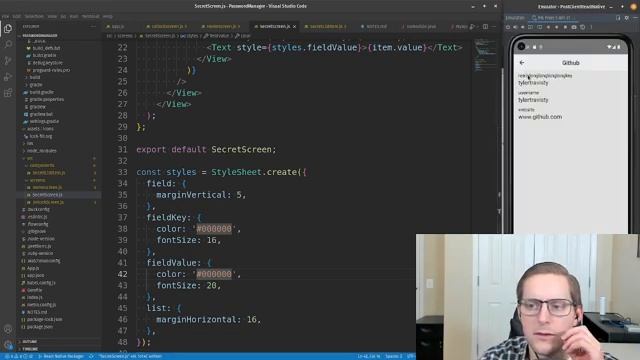Click the fieldValue color swatch #000000
This screenshot has width=640, height=360.
coord(214,274)
